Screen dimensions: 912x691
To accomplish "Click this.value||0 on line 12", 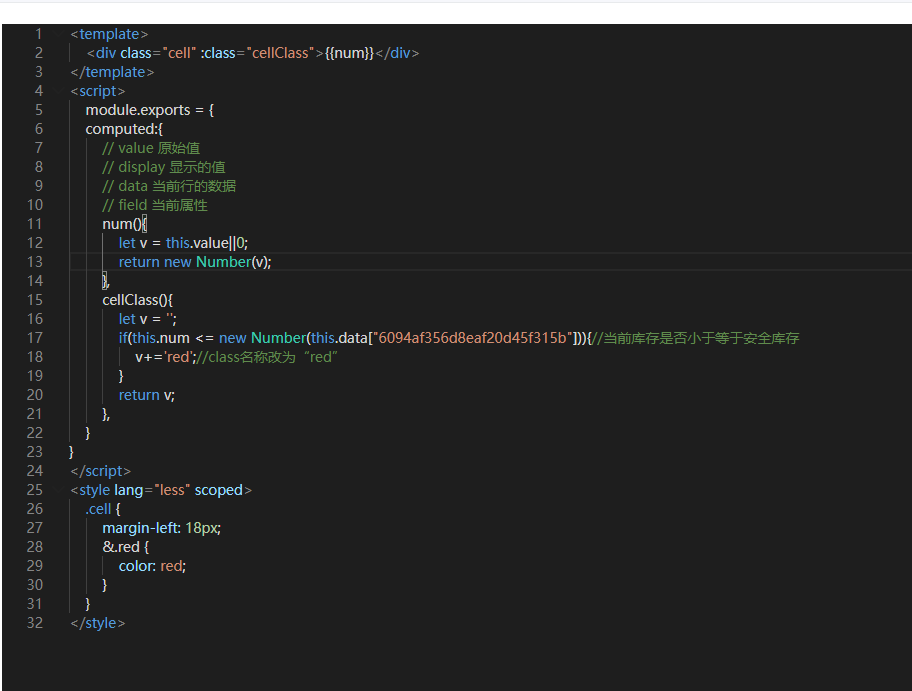I will coord(205,243).
